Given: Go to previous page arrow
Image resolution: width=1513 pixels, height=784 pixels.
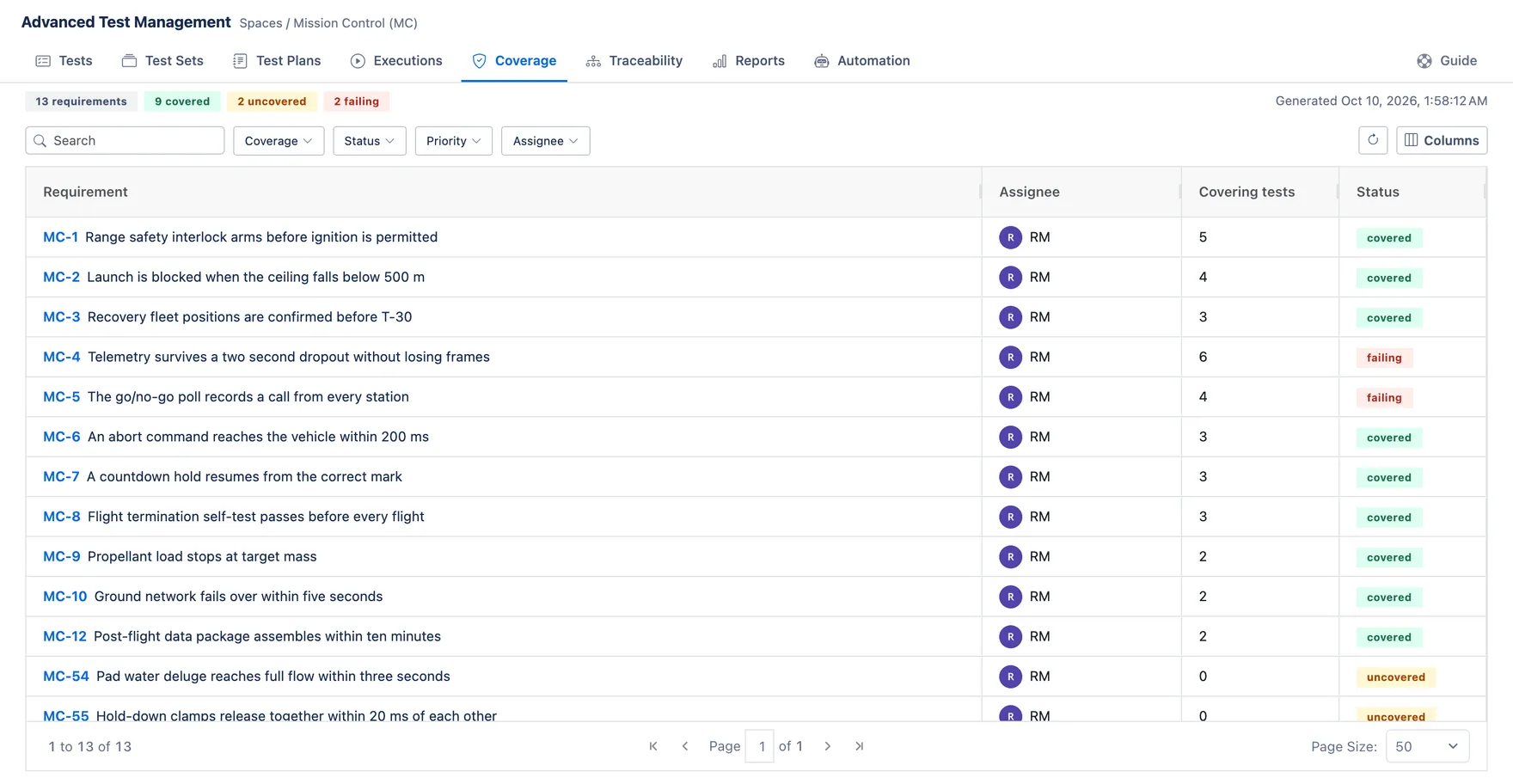Looking at the screenshot, I should (685, 746).
